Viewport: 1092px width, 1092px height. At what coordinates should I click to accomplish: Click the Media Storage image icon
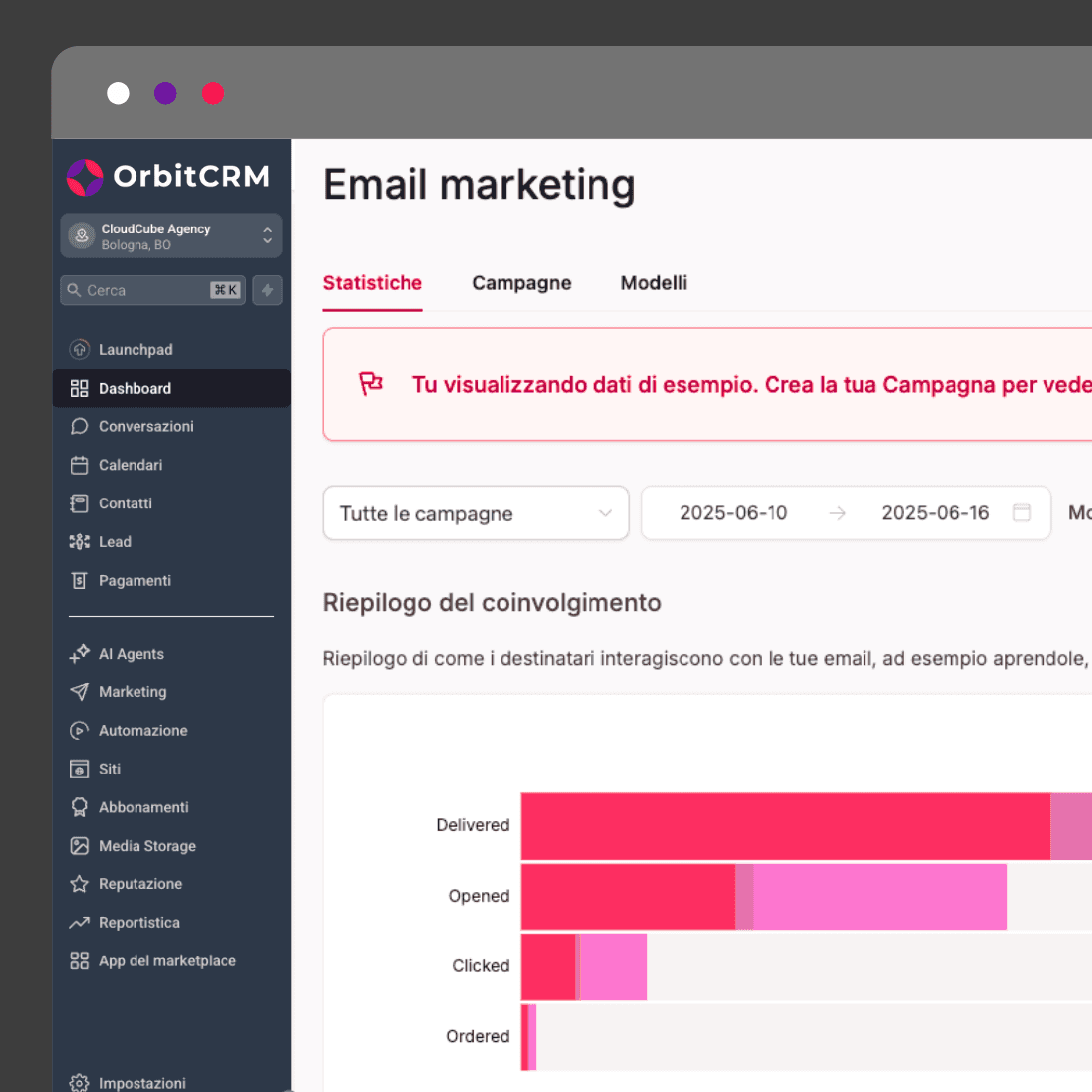80,846
